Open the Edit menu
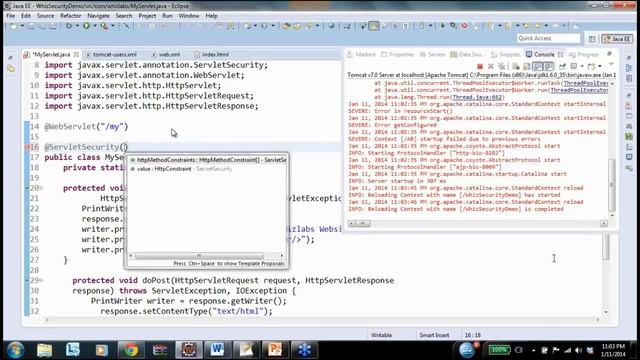Screen dimensions: 640x360 (26, 16)
